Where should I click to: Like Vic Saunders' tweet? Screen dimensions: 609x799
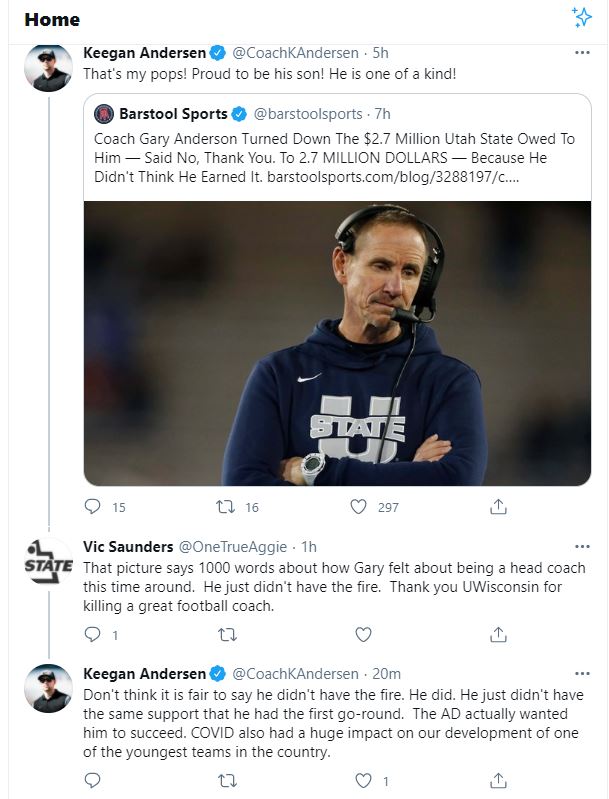coord(363,634)
